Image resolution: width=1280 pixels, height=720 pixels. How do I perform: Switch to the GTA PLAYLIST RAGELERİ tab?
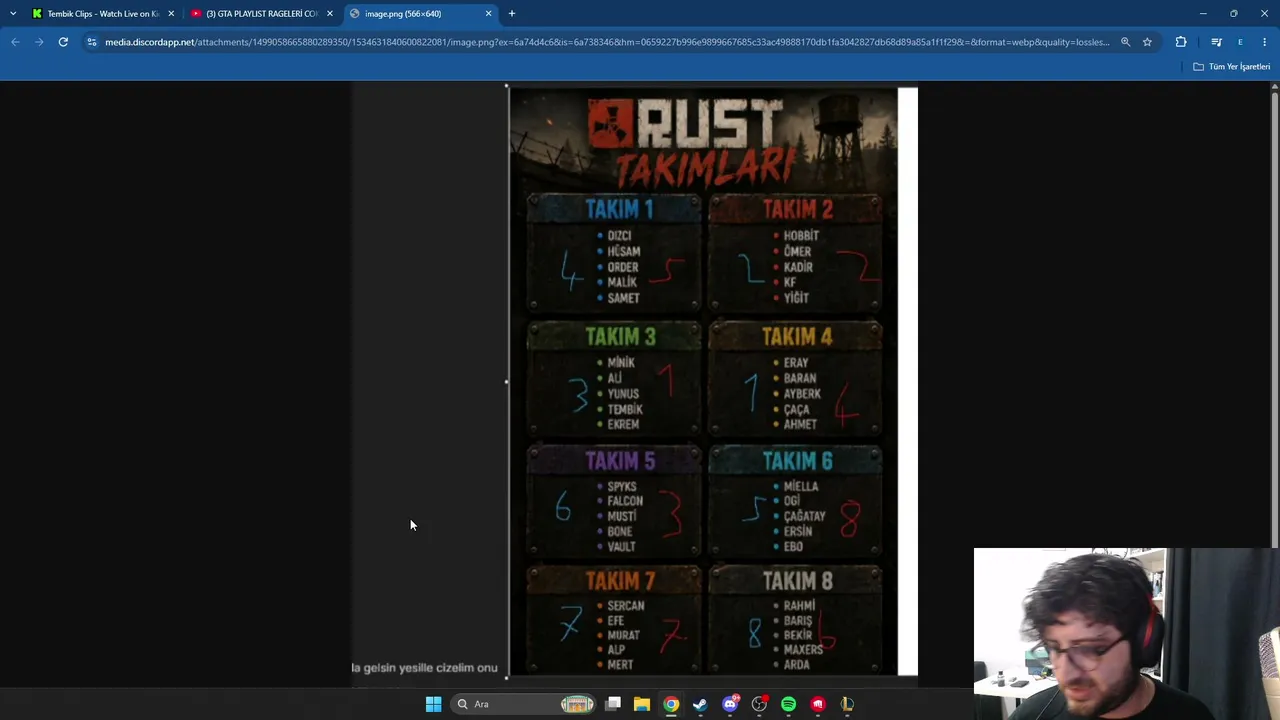point(261,14)
